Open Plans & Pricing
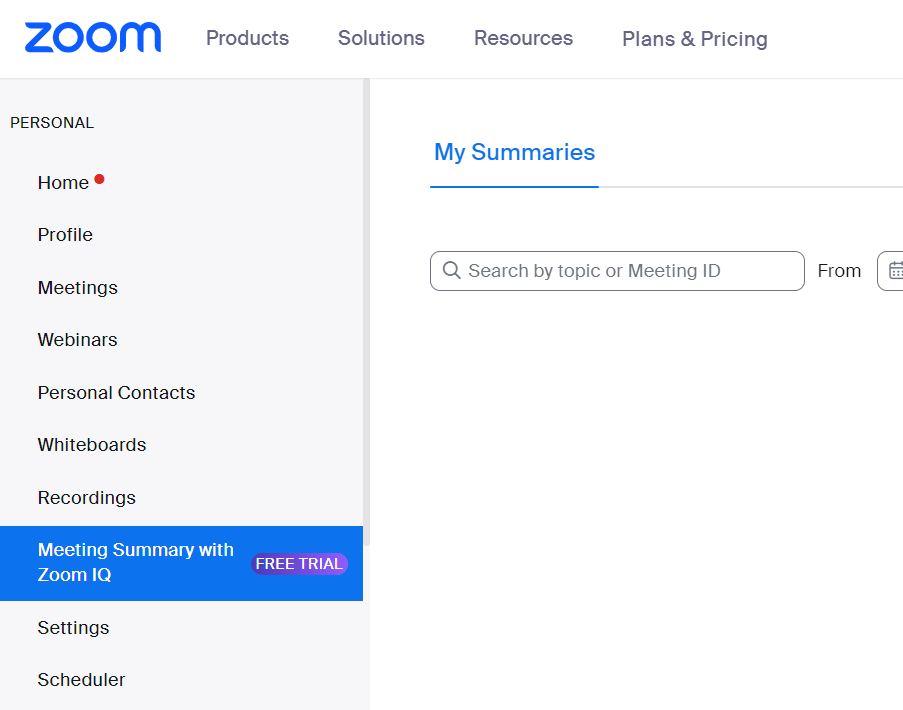Screen dimensions: 903x710 click(694, 39)
